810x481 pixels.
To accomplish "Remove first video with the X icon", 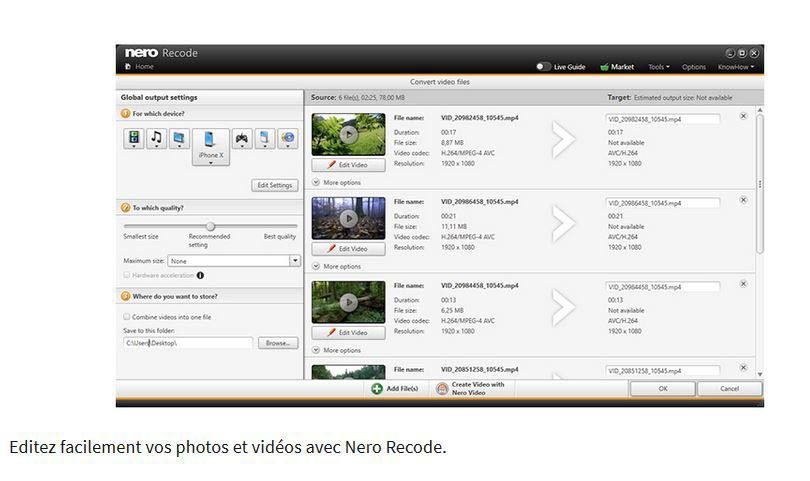I will pos(743,116).
